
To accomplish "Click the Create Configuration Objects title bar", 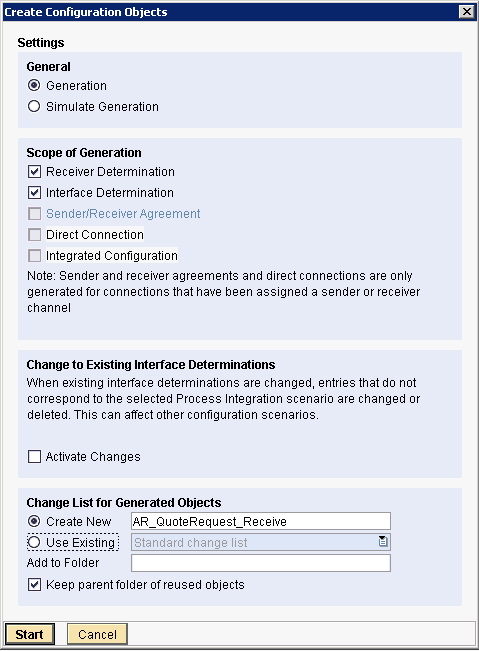I will click(x=230, y=12).
